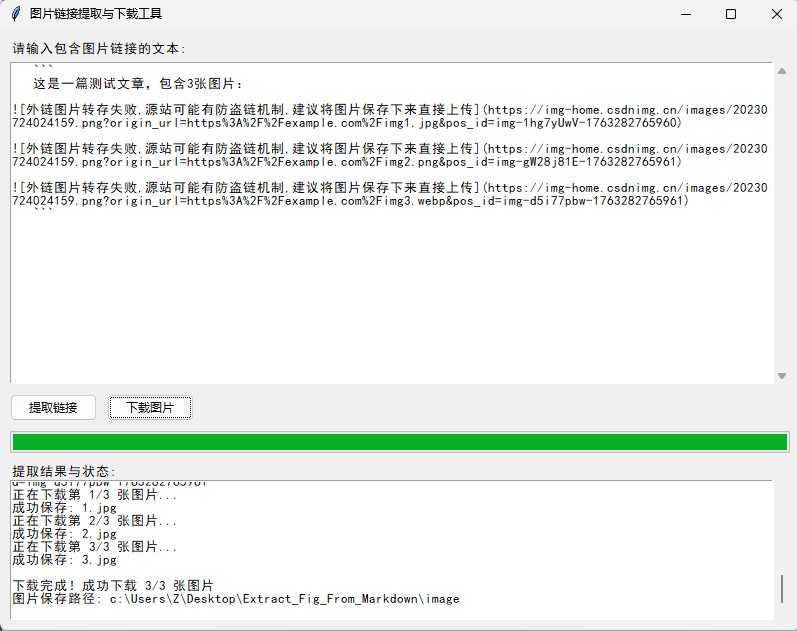Click the line 下载完成! 成功下载 3/3 张图片
This screenshot has width=797, height=631.
[113, 586]
